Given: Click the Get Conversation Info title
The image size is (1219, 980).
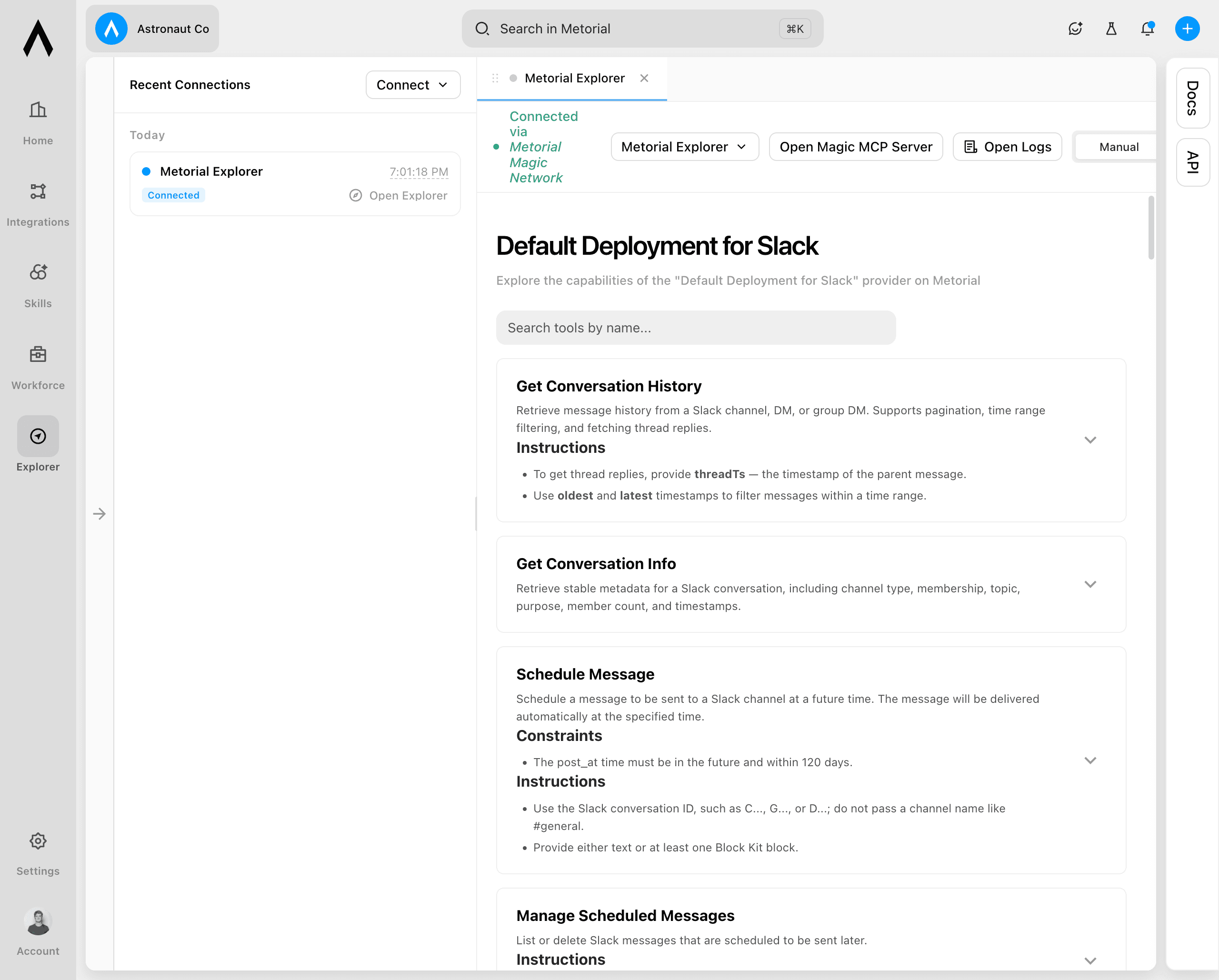Looking at the screenshot, I should (596, 564).
